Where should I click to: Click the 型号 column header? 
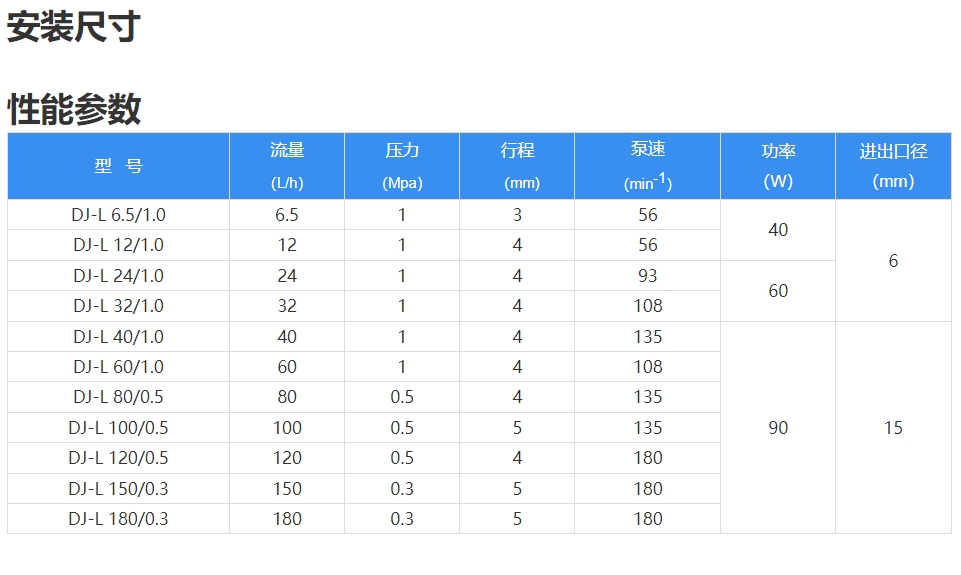click(x=118, y=166)
